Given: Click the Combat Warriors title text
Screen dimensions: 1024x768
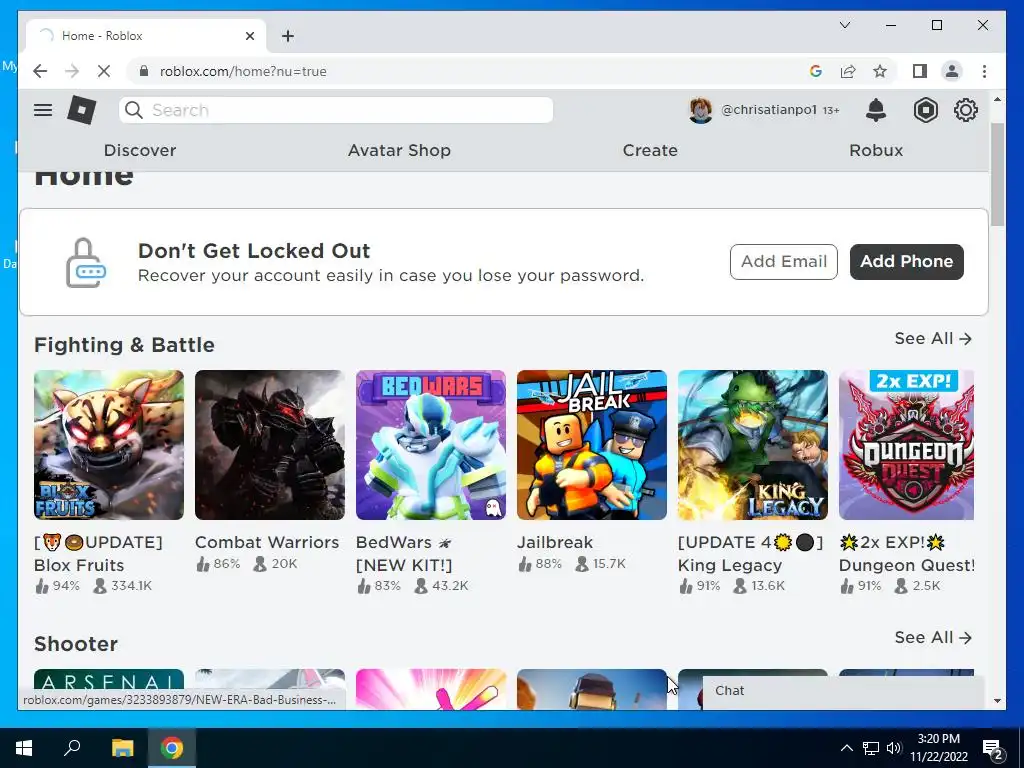Looking at the screenshot, I should pos(267,542).
